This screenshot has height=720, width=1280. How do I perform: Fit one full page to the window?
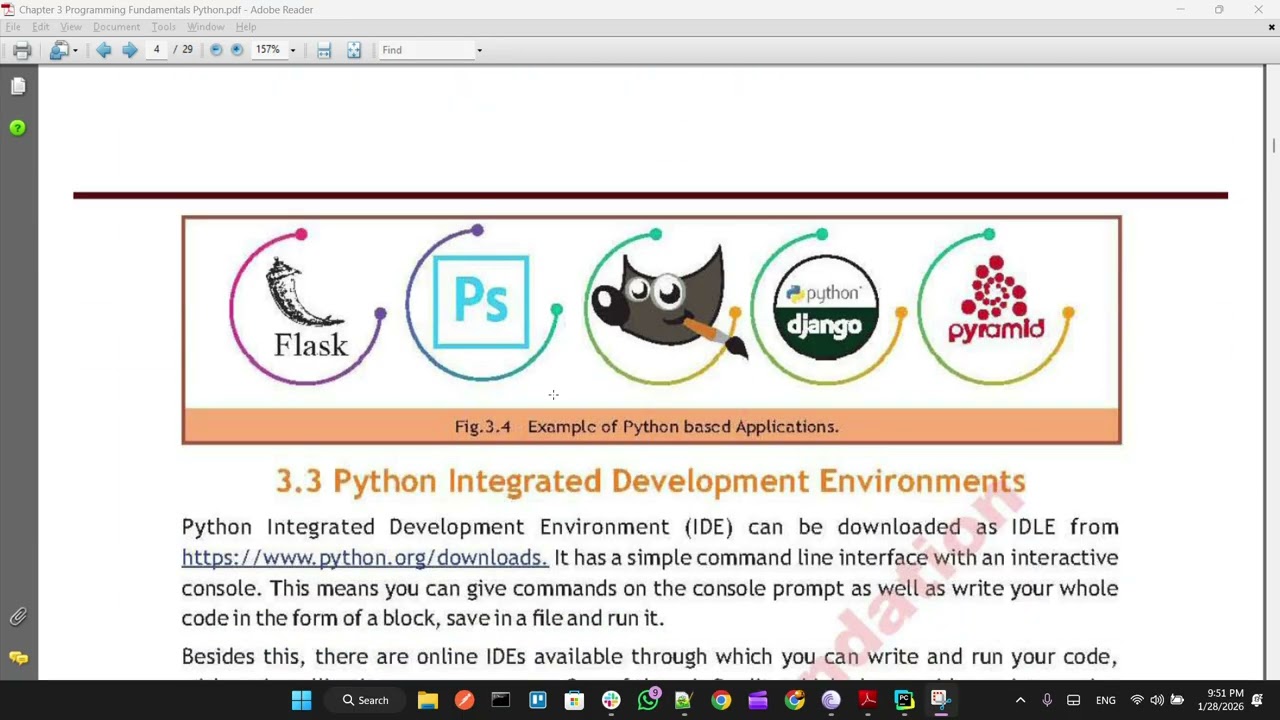(x=354, y=50)
